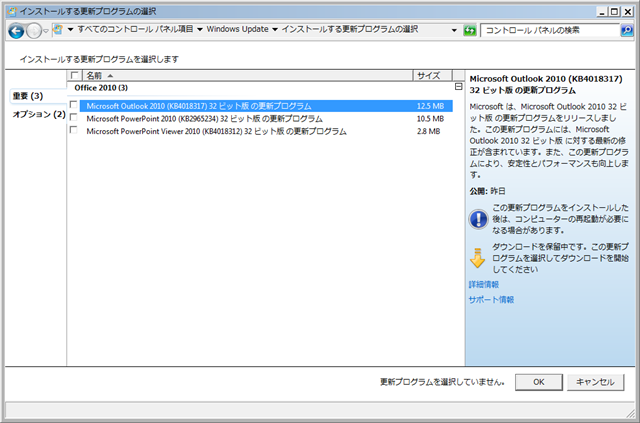
Task: Check the PowerPoint 2010 KB2965234 update
Action: click(73, 117)
